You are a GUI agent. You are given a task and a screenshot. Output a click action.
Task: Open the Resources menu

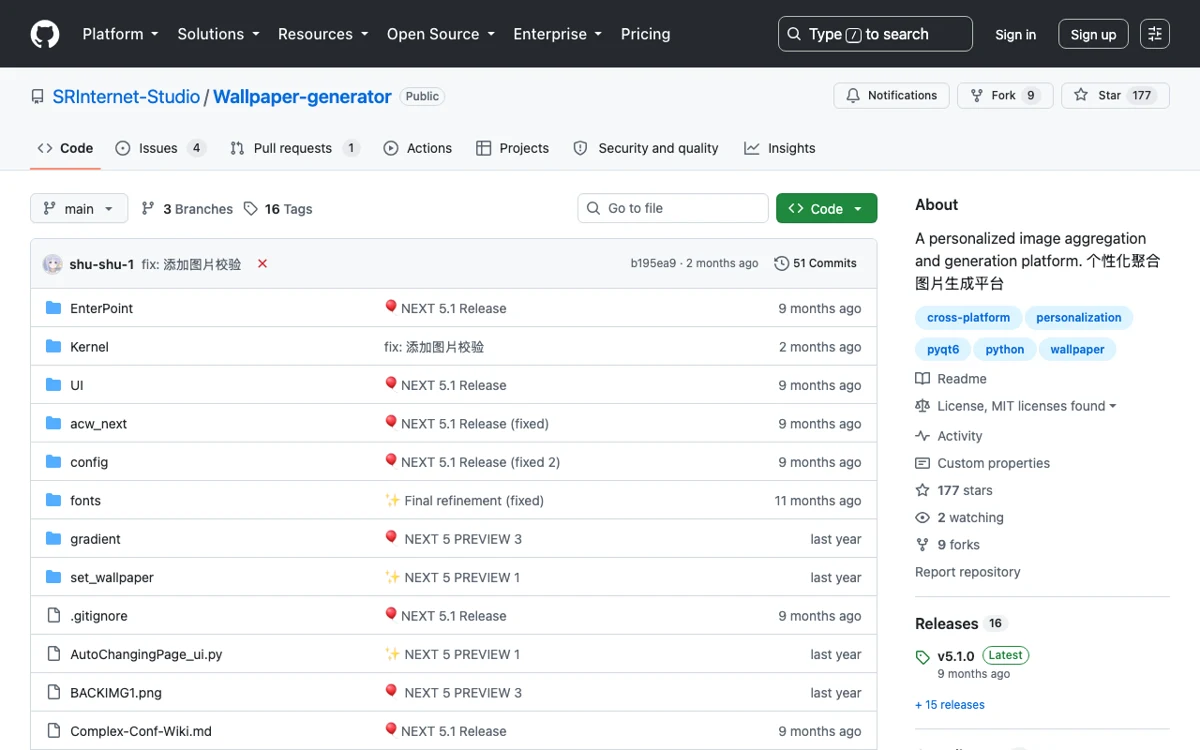(323, 34)
